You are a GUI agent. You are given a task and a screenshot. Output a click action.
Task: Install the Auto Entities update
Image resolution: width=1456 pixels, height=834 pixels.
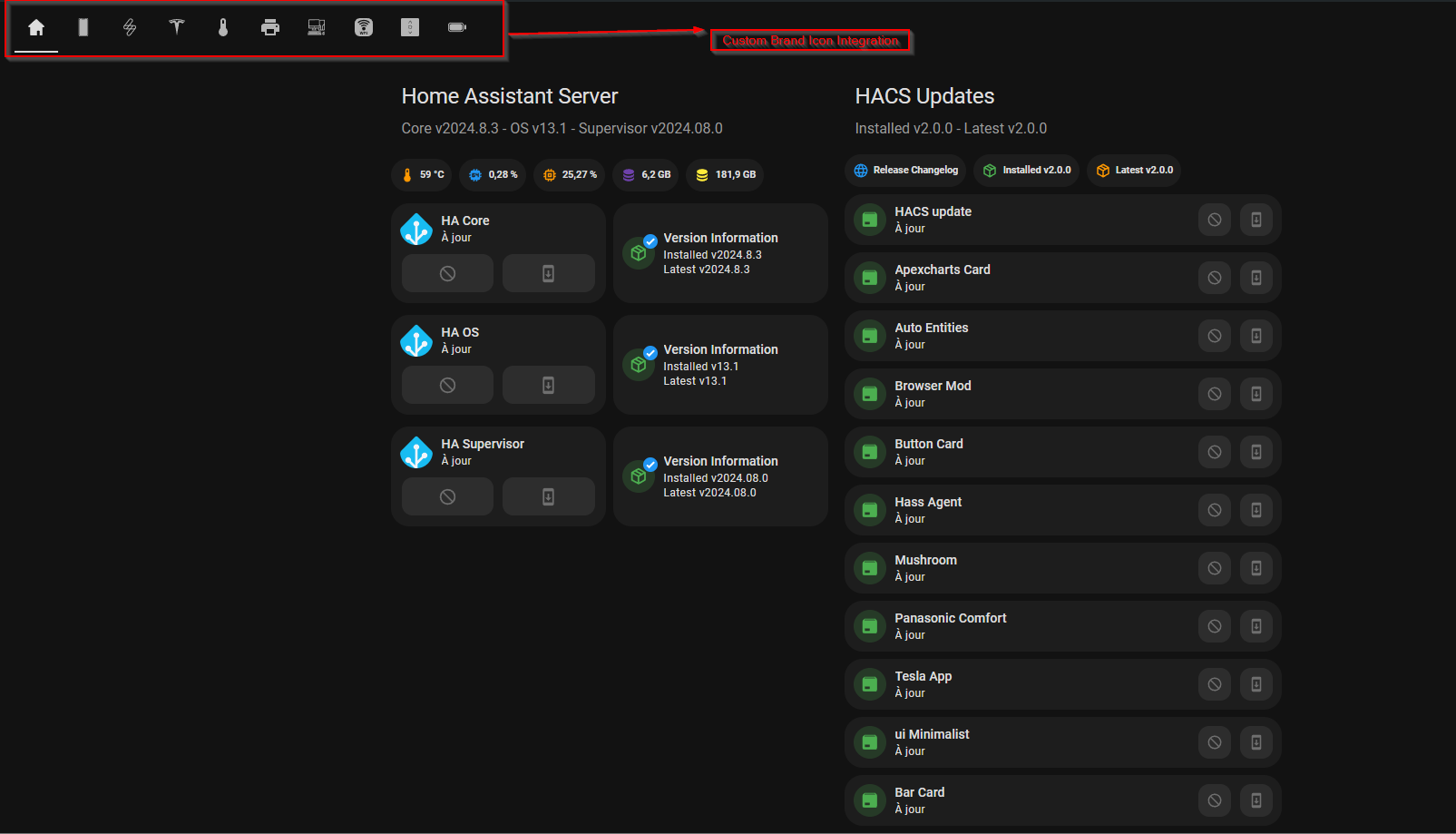[1256, 336]
